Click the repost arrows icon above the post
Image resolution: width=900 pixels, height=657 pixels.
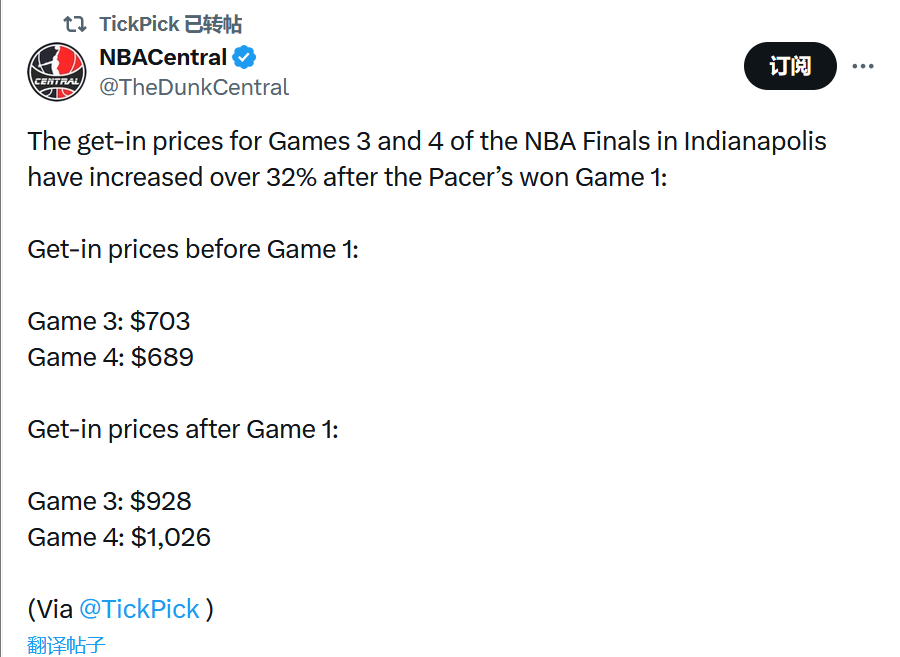point(75,24)
